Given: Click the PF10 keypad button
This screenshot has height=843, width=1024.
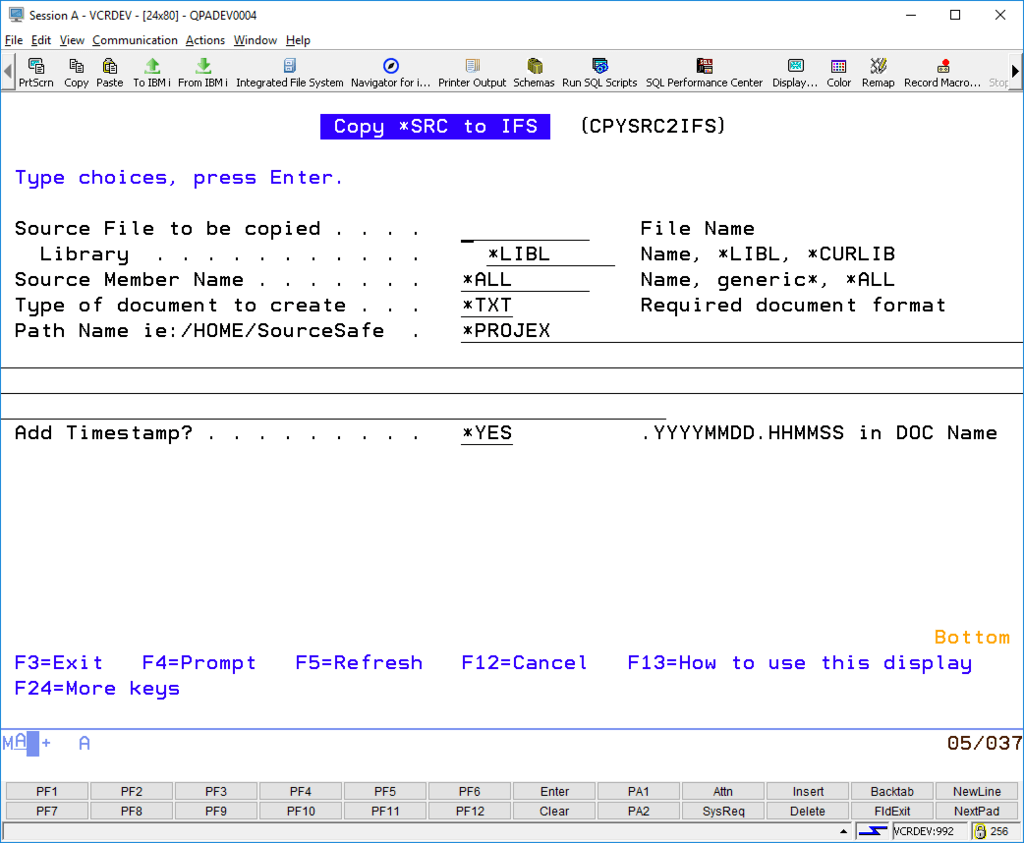Looking at the screenshot, I should [x=300, y=811].
